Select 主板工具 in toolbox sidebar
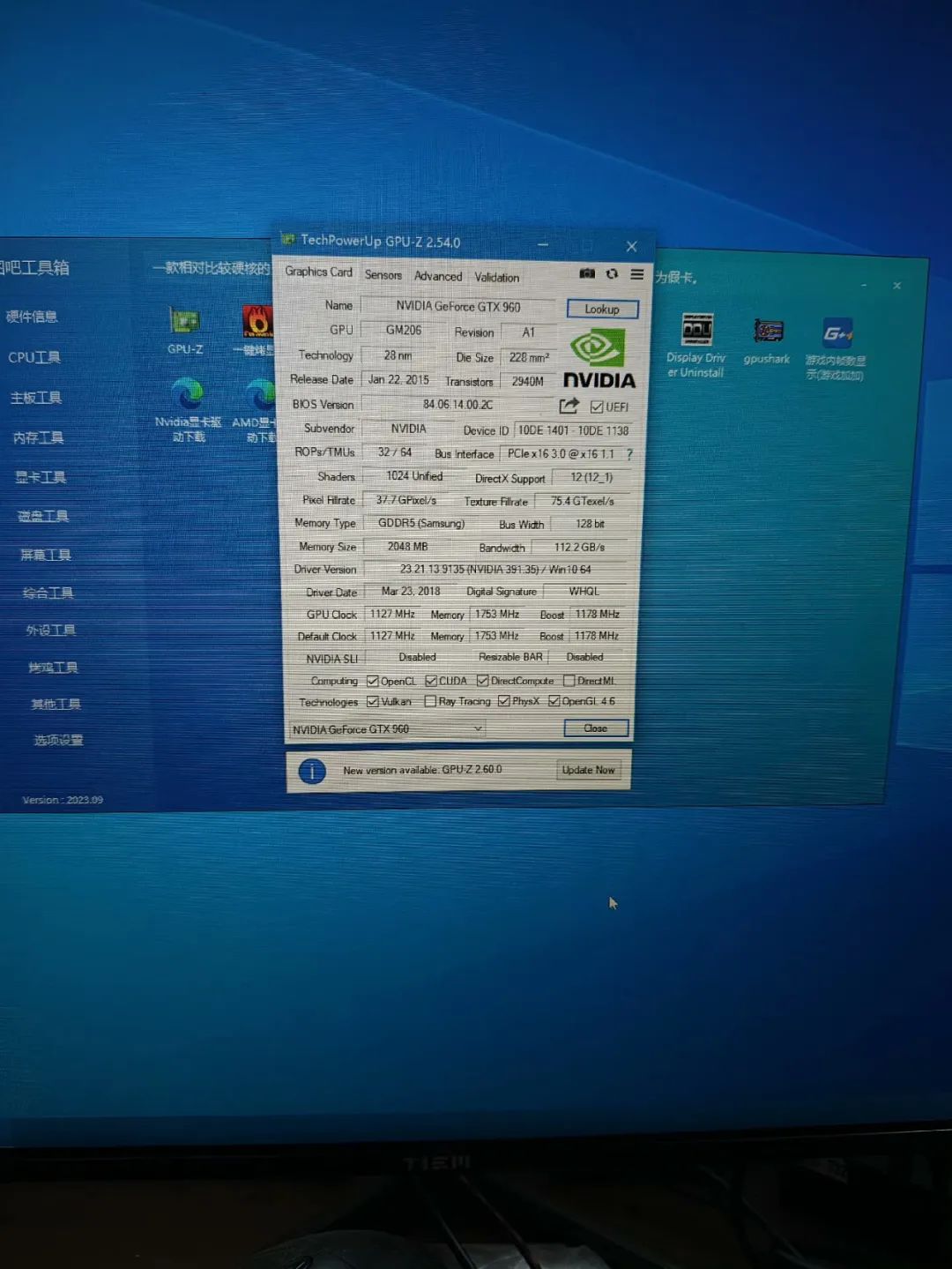 pos(36,398)
